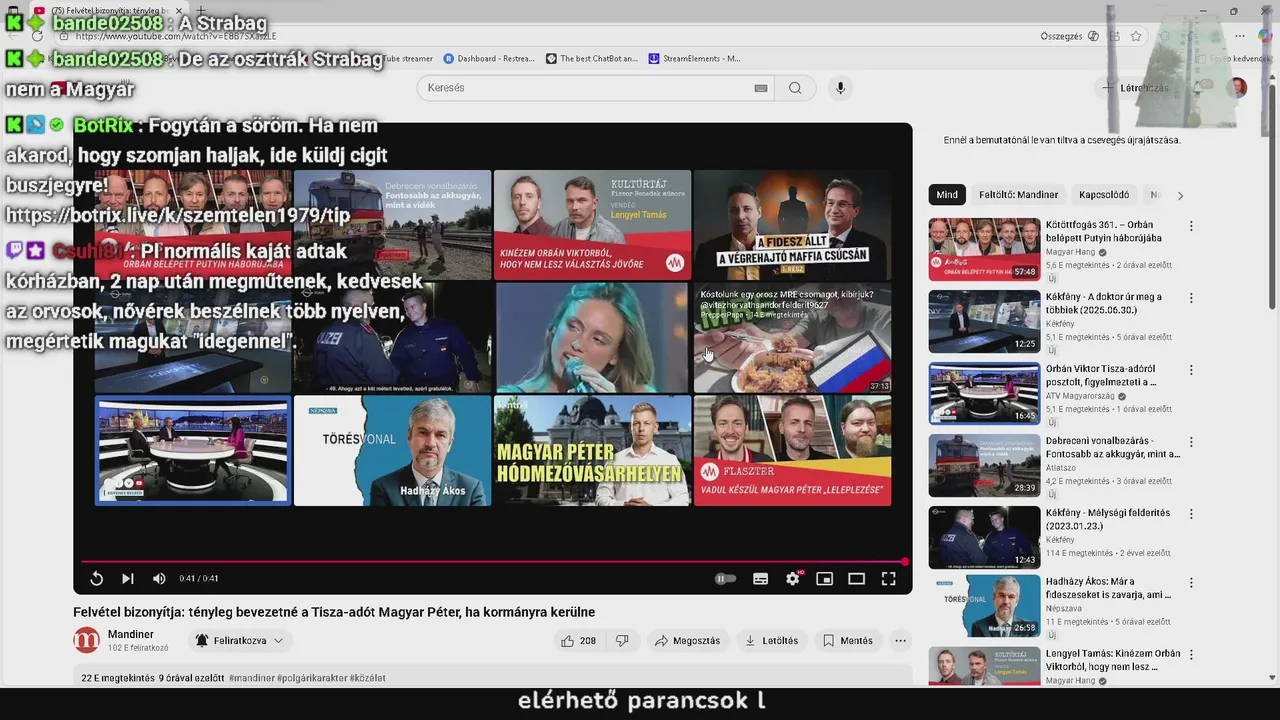The image size is (1280, 720).
Task: Skip to next video in player
Action: coord(128,578)
